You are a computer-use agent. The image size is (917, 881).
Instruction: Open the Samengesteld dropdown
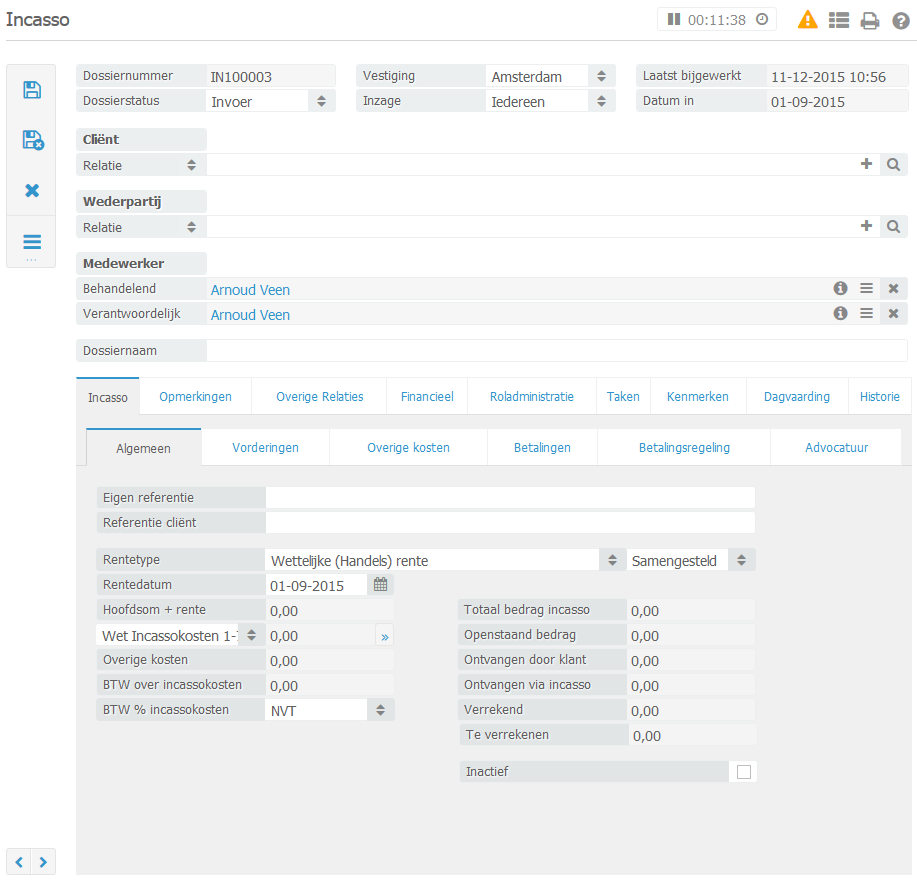coord(691,560)
